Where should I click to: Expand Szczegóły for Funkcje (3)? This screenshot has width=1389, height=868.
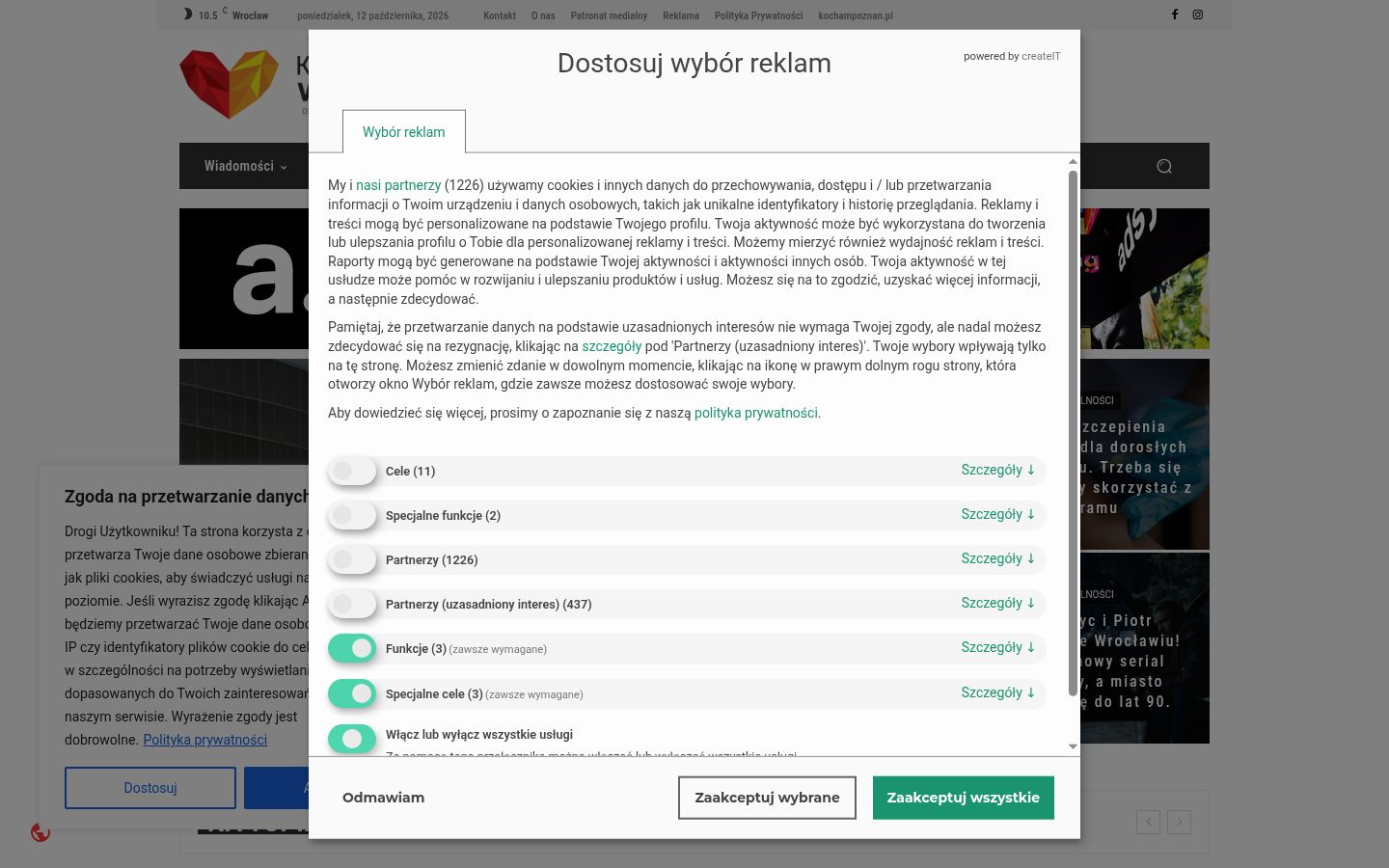(x=997, y=647)
